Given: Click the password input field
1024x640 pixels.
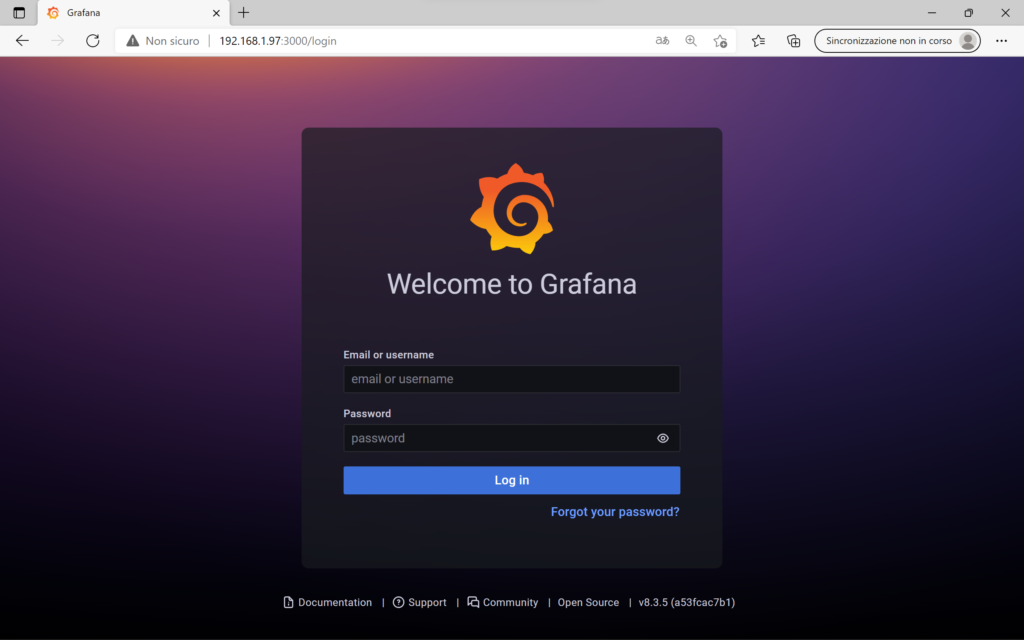Looking at the screenshot, I should [500, 438].
